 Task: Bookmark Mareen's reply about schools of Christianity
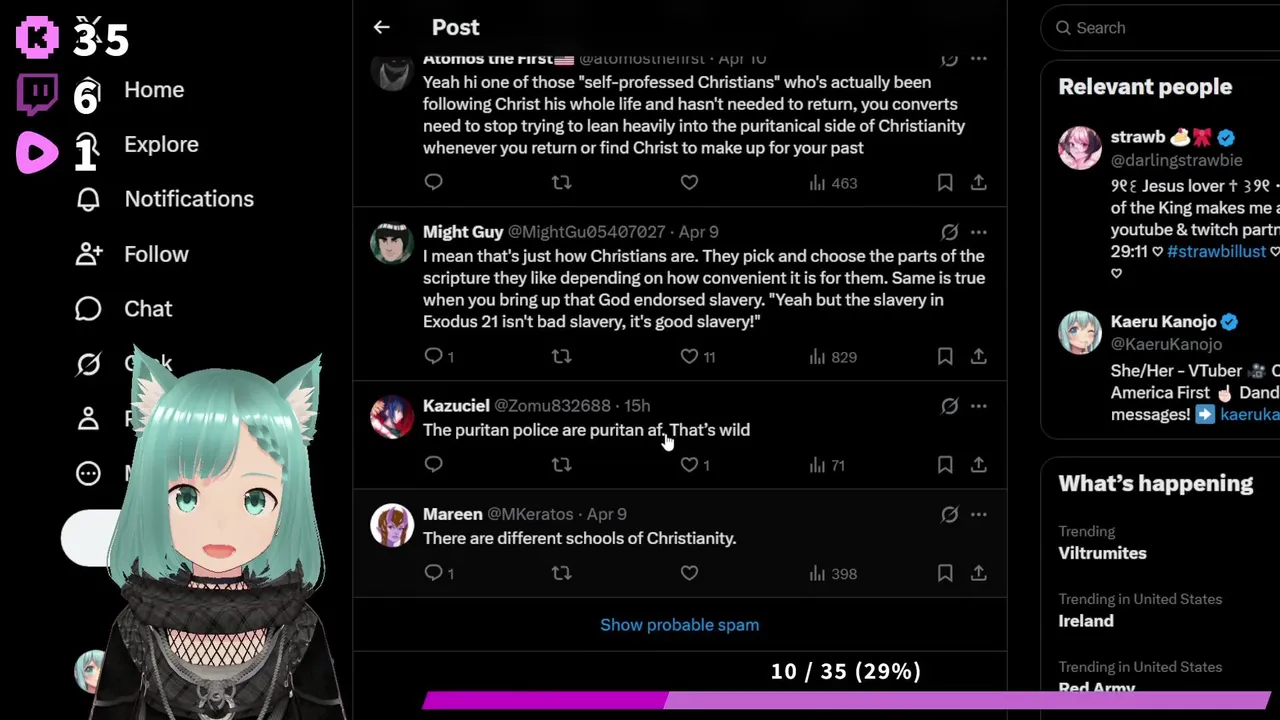945,573
